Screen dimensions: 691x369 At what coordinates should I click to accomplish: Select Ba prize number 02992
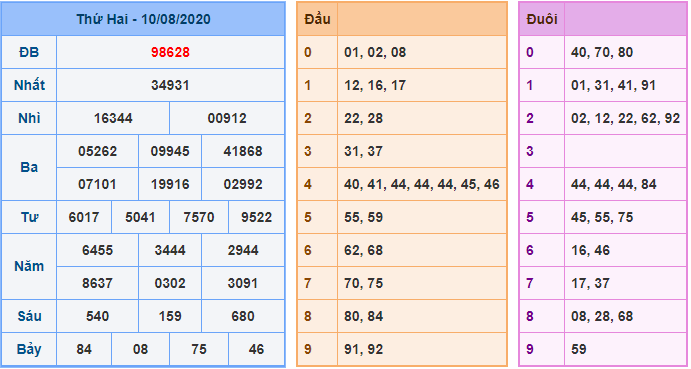(x=243, y=184)
